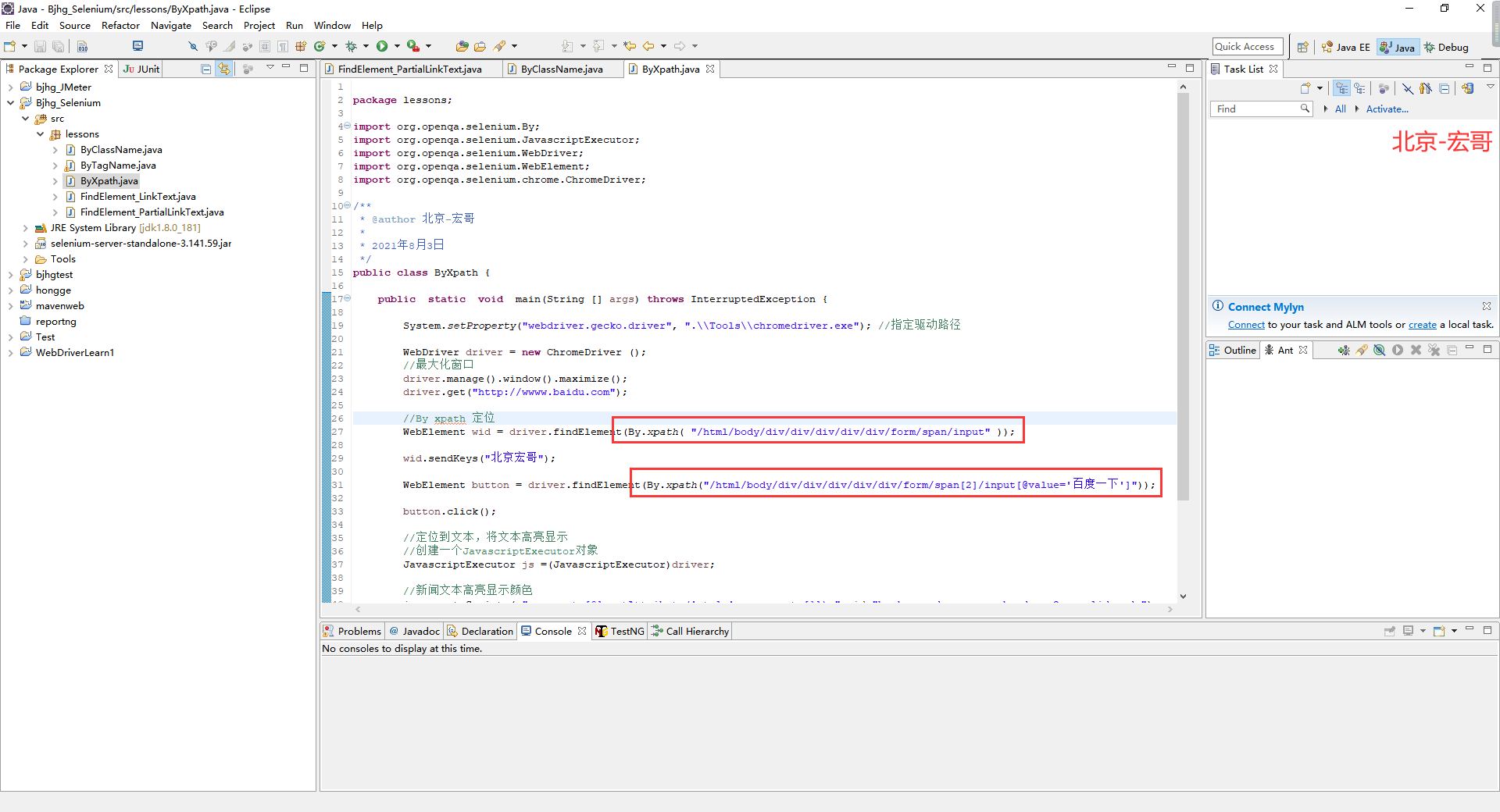
Task: Collapse the Bjhg_Selenium project node
Action: click(x=10, y=102)
